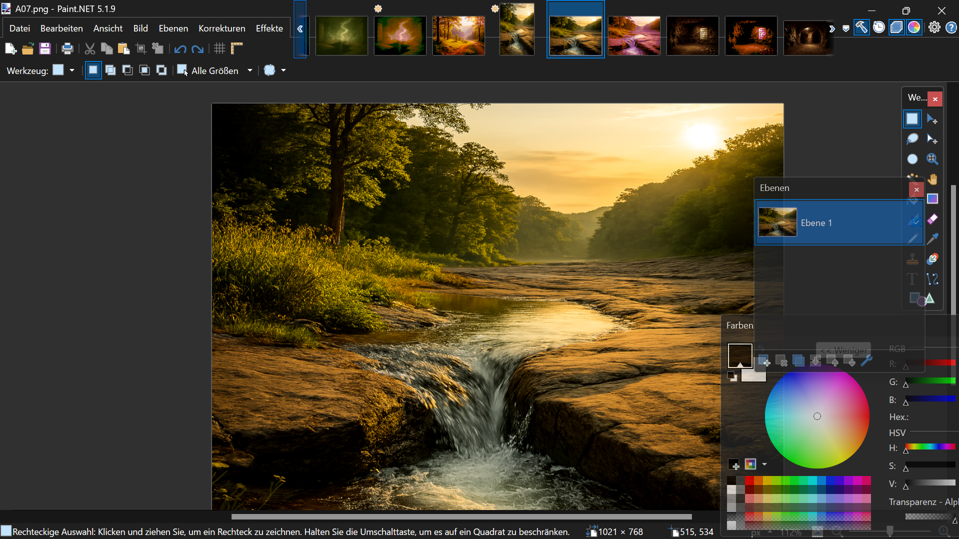Click the Print icon
This screenshot has width=959, height=539.
tap(67, 49)
